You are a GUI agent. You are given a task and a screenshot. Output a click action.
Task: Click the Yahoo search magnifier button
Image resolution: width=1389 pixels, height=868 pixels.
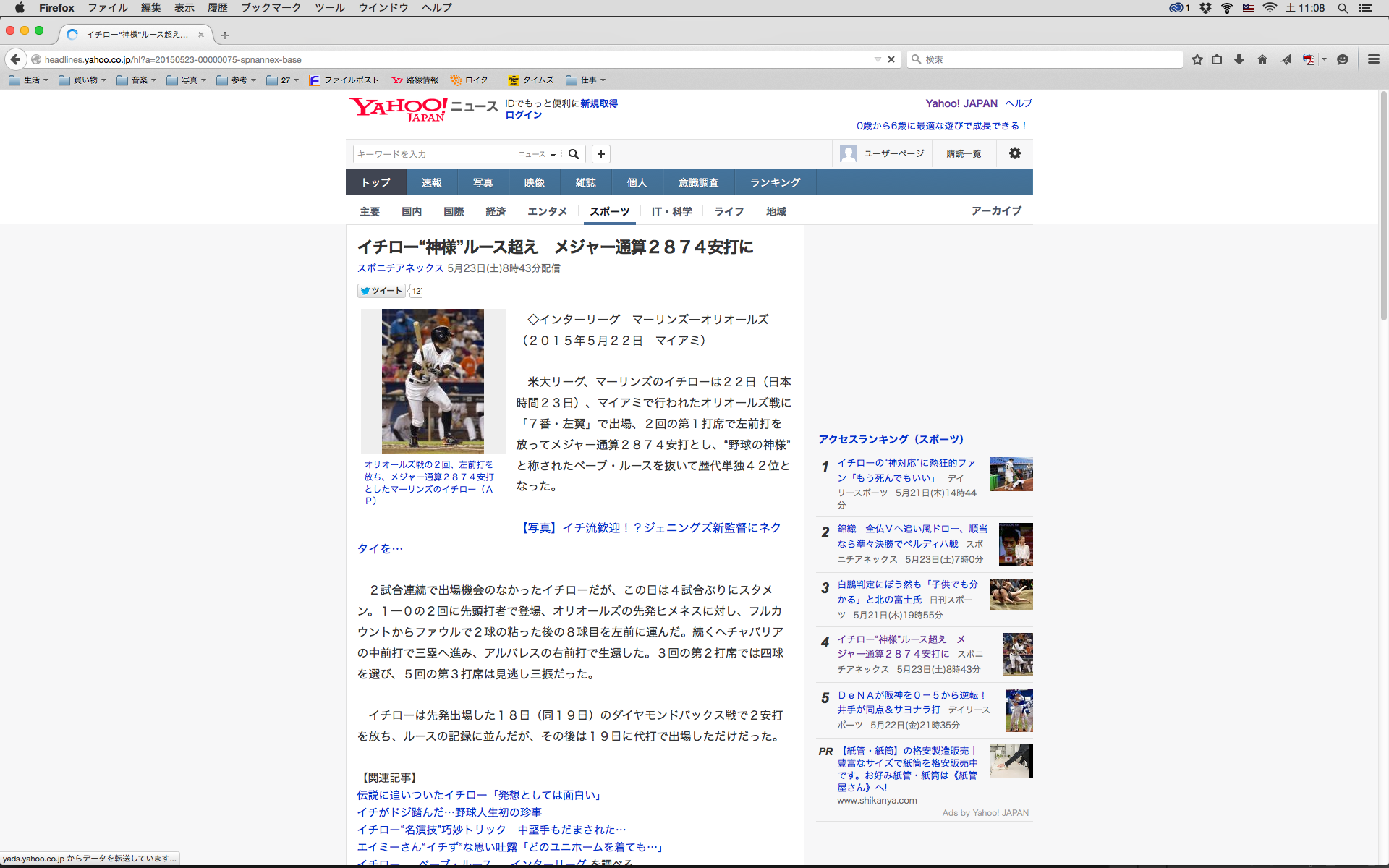point(574,154)
